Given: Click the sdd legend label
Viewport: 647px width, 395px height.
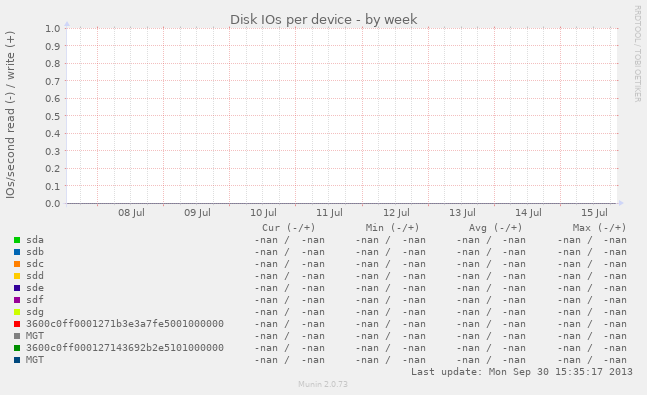Looking at the screenshot, I should [x=35, y=276].
